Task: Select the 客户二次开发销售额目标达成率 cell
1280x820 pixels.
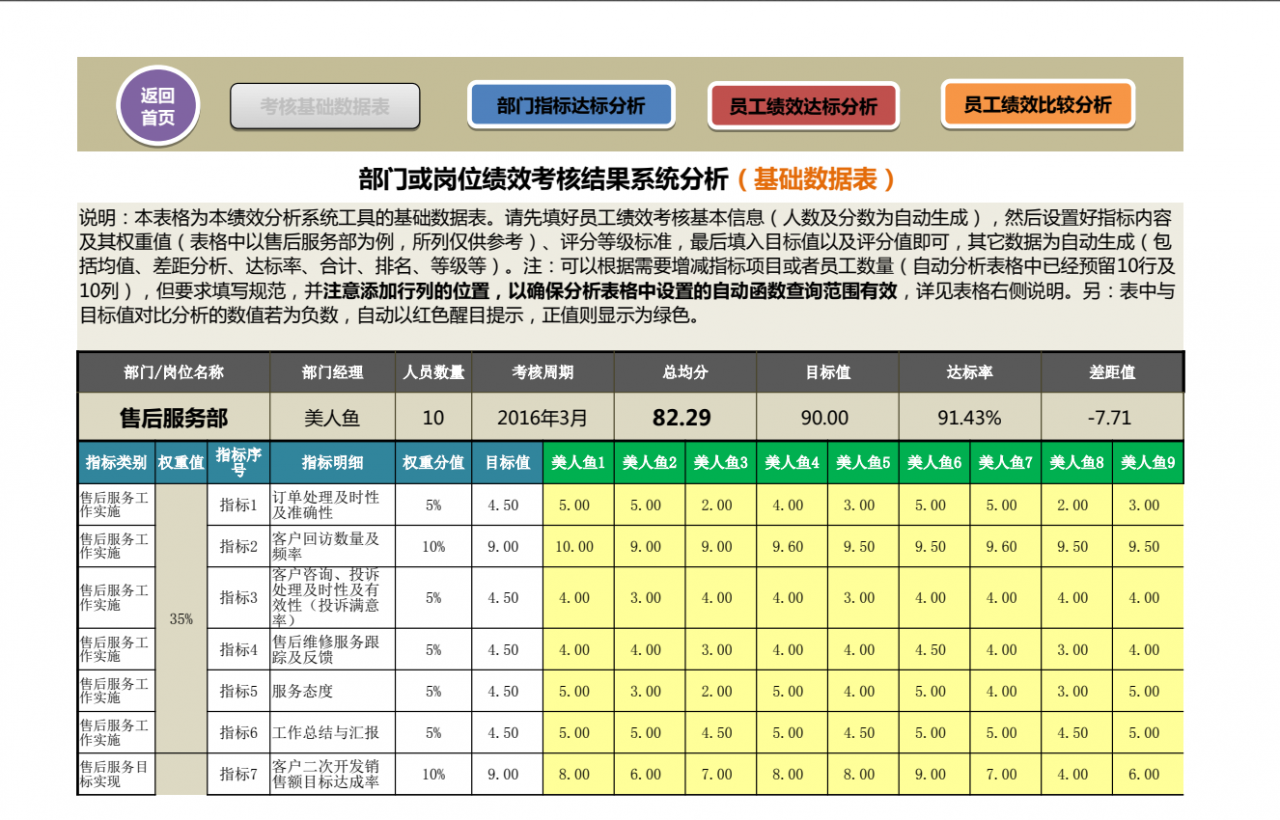Action: 332,774
